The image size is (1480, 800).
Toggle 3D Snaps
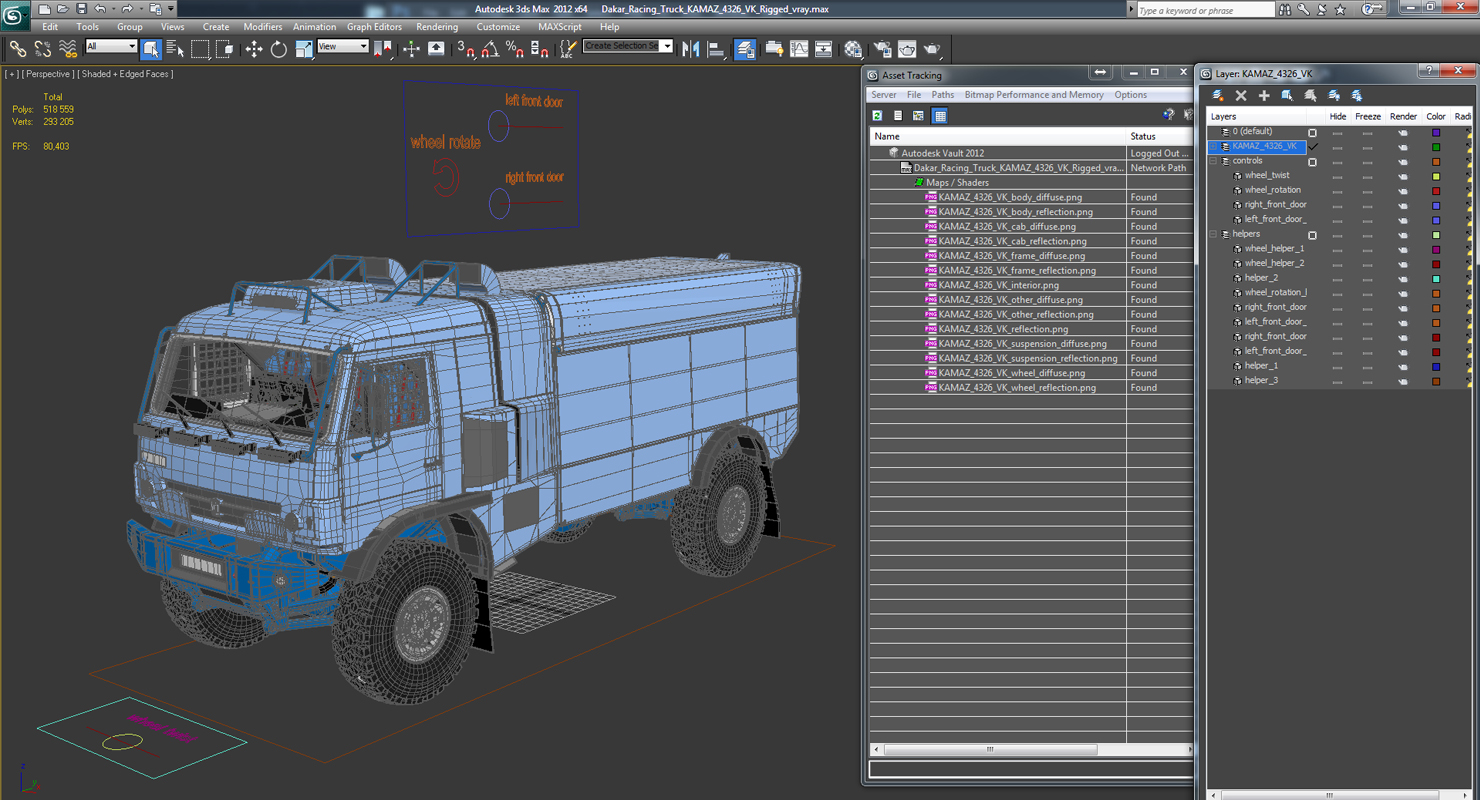tap(465, 48)
